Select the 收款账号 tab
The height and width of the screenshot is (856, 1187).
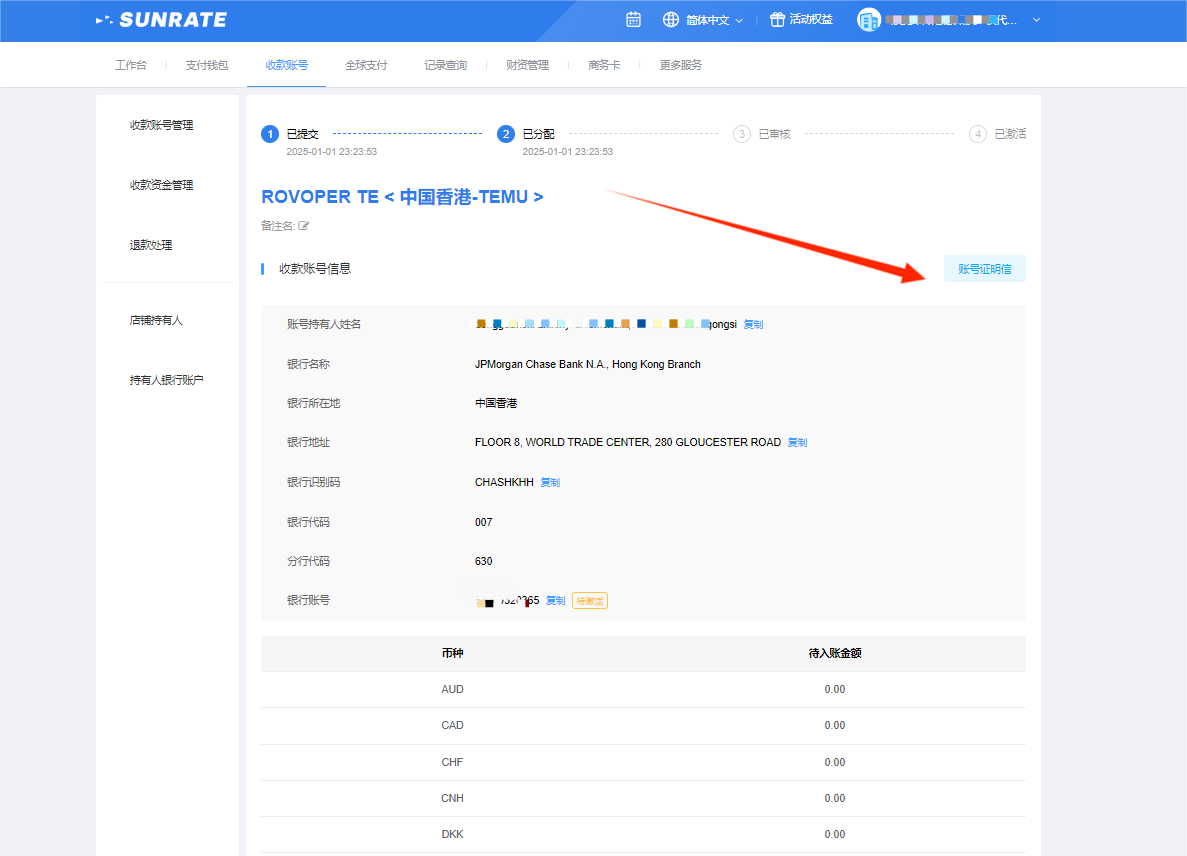[286, 65]
